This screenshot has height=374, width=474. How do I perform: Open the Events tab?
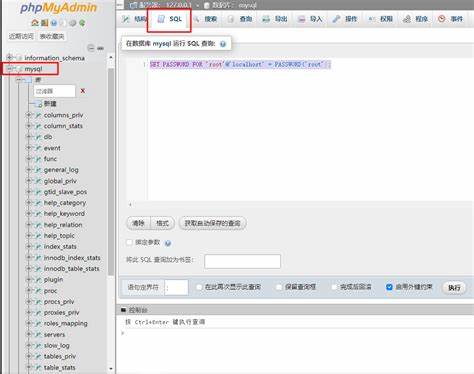point(451,19)
